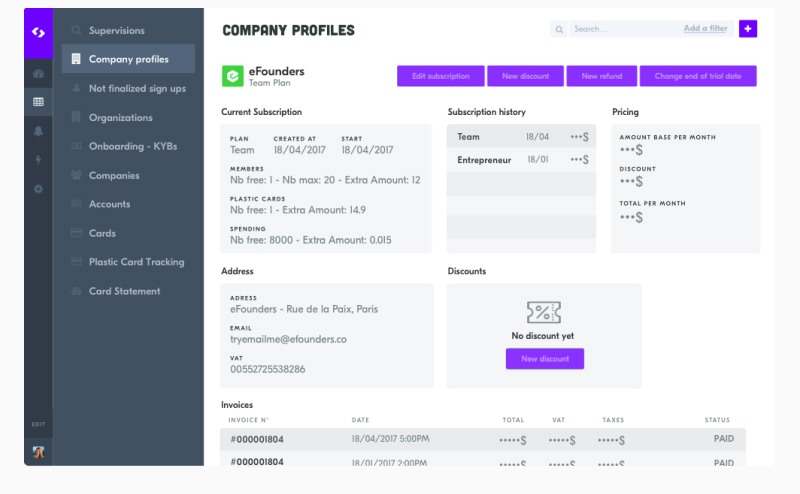Screen dimensions: 800x494
Task: Click the purple plus button
Action: point(747,29)
